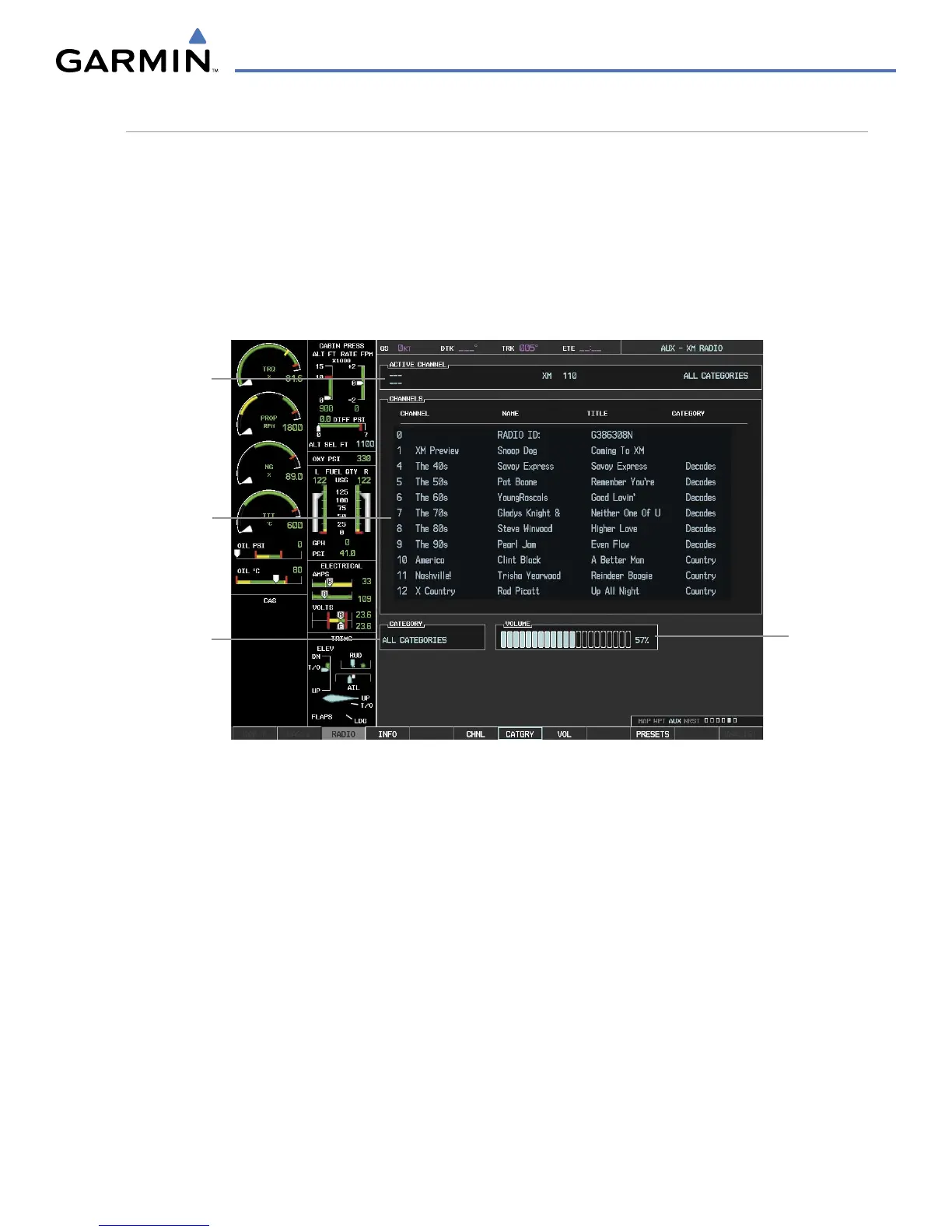The width and height of the screenshot is (952, 1232).
Task: Click artist name Snoop Dog
Action: click(x=517, y=451)
